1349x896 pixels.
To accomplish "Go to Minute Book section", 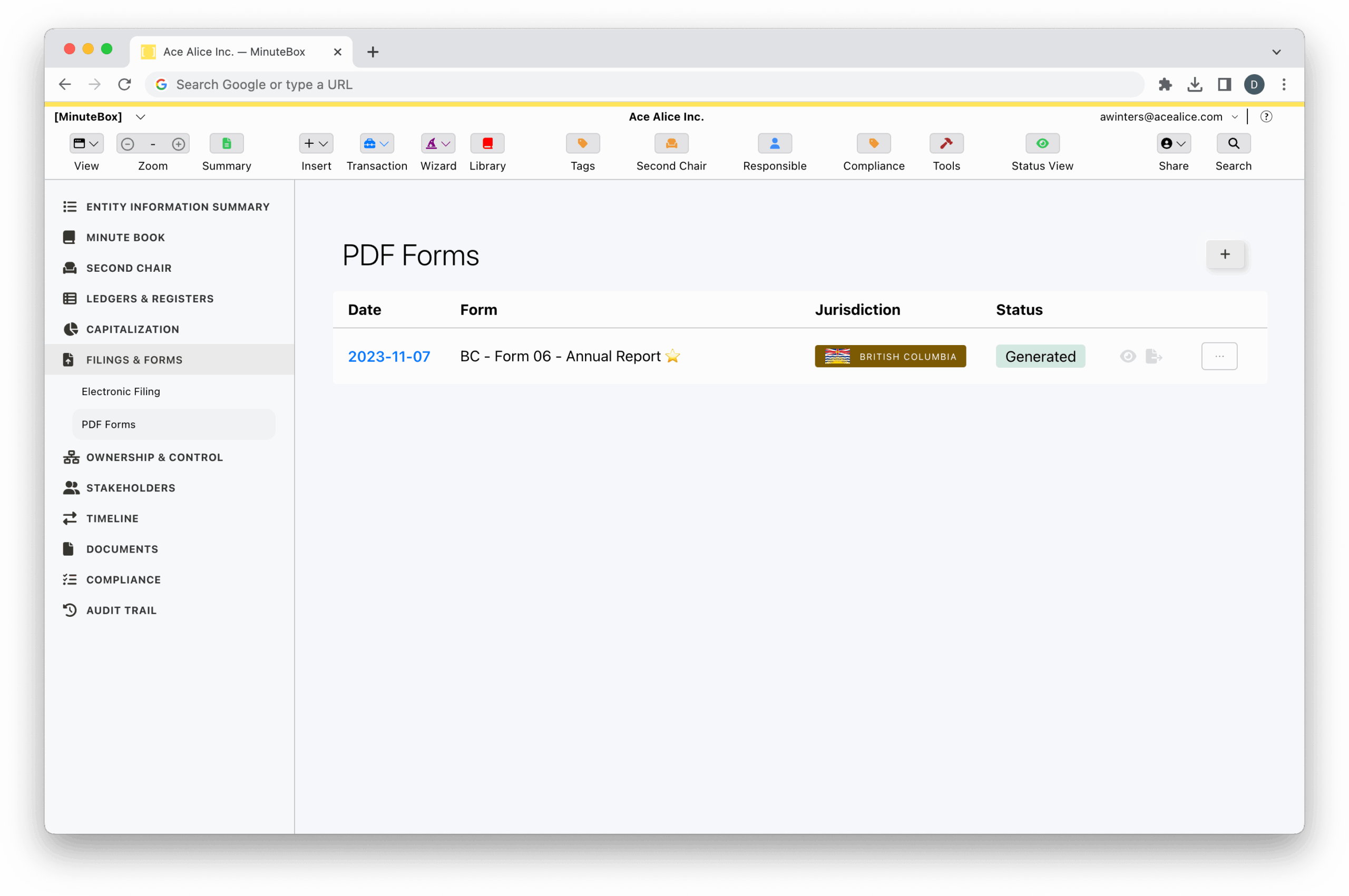I will coord(125,237).
